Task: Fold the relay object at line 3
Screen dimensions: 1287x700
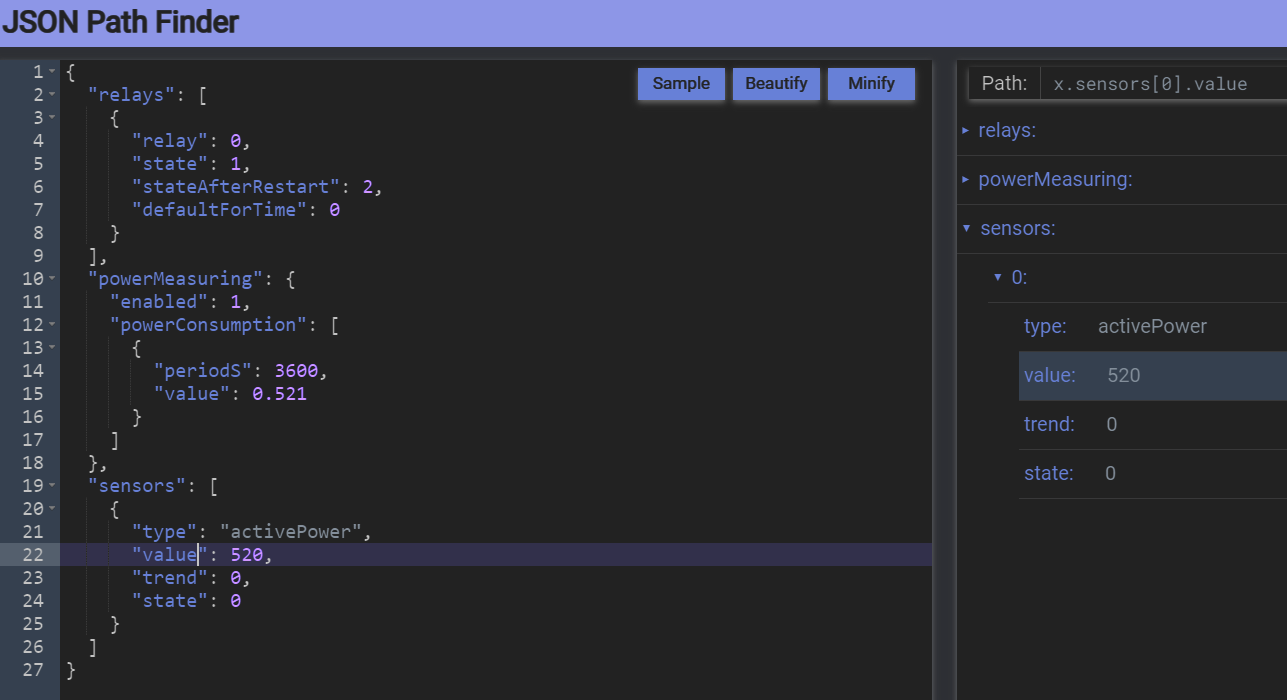Action: click(x=52, y=118)
